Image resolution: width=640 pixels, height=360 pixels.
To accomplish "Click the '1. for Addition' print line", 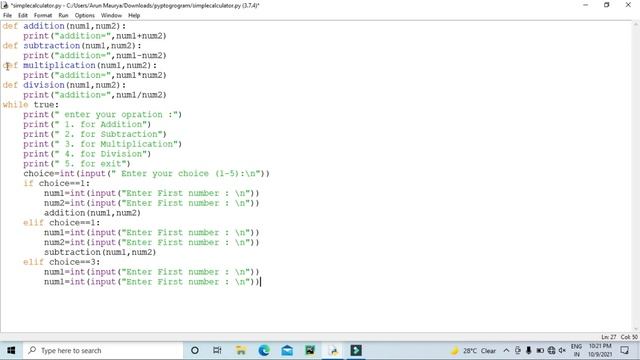I will coord(87,124).
